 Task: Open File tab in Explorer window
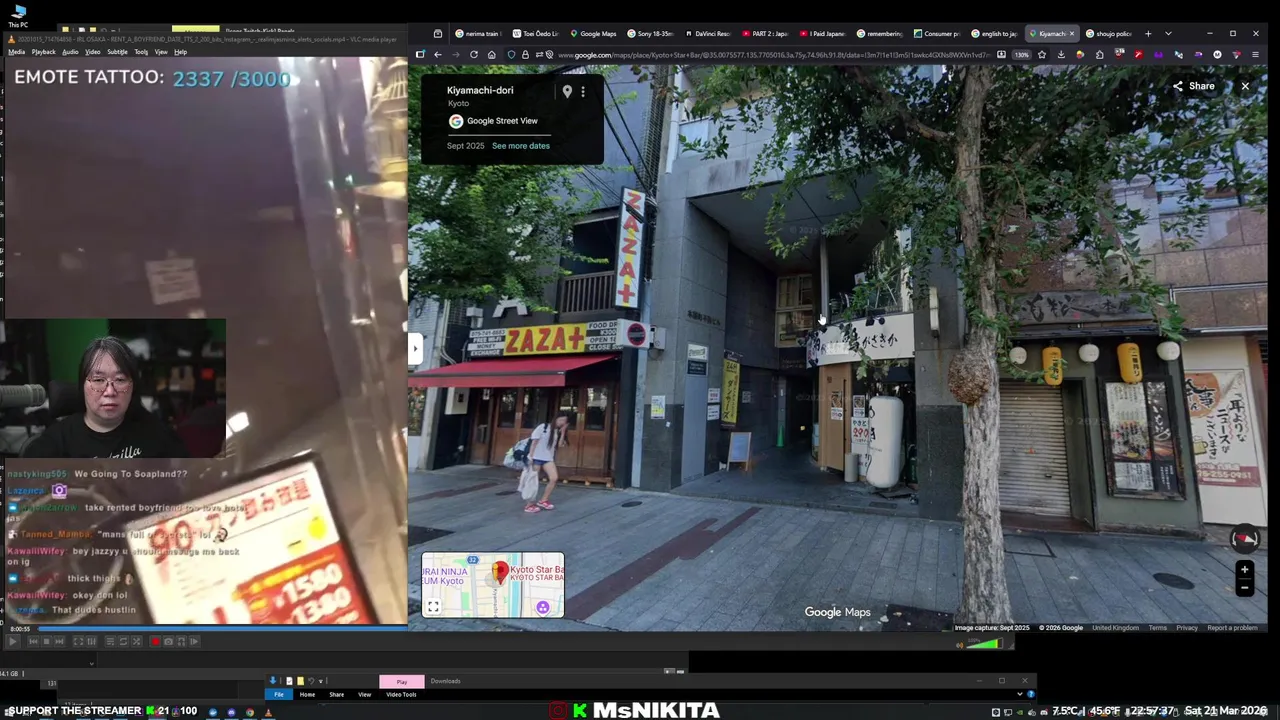point(279,694)
